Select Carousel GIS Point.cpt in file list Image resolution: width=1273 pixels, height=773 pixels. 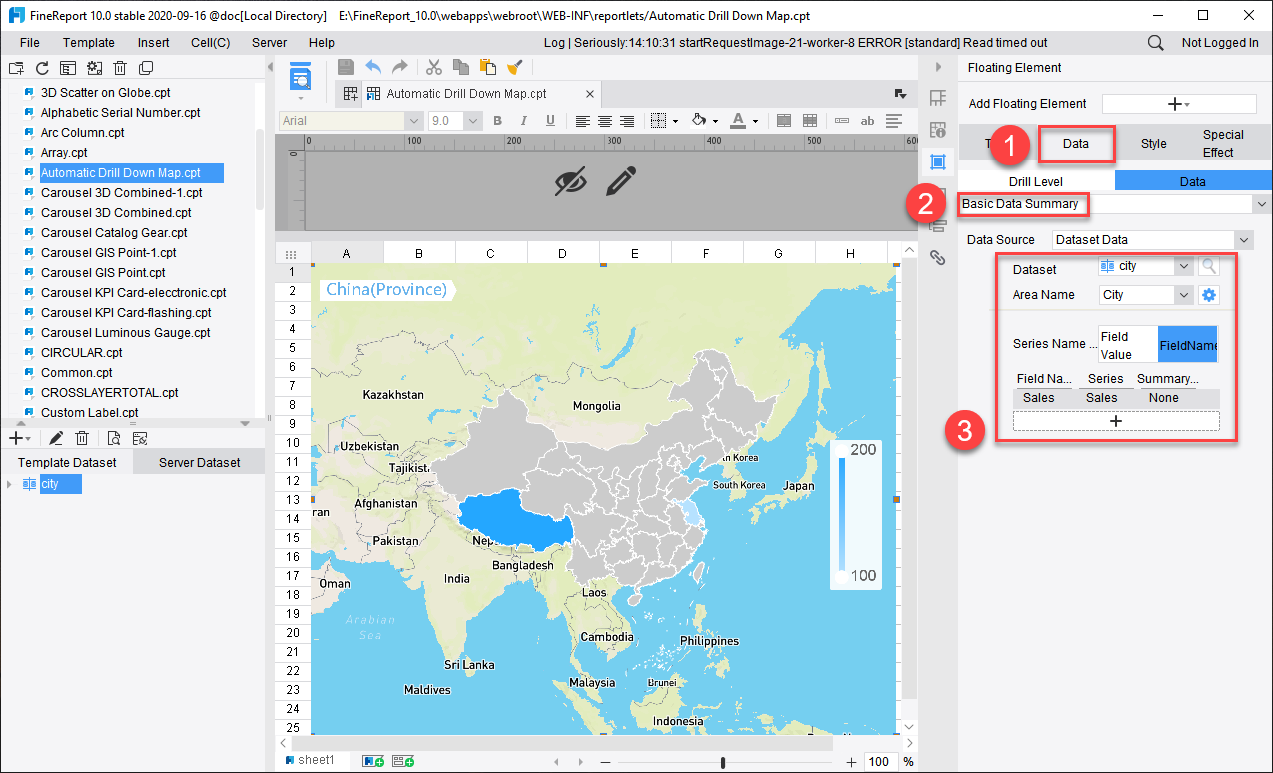[103, 273]
